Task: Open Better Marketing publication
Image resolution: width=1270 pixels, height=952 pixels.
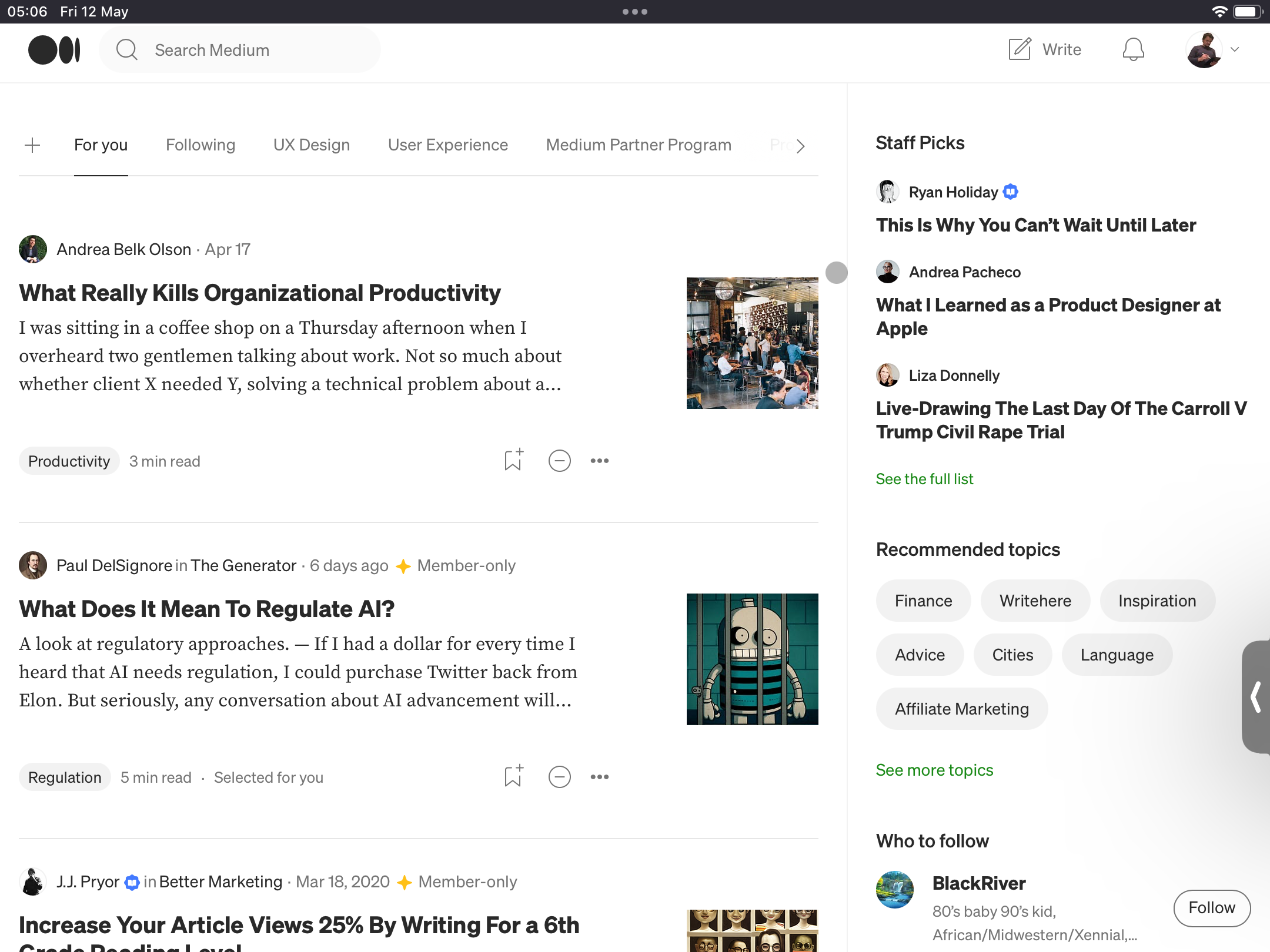Action: 221,881
